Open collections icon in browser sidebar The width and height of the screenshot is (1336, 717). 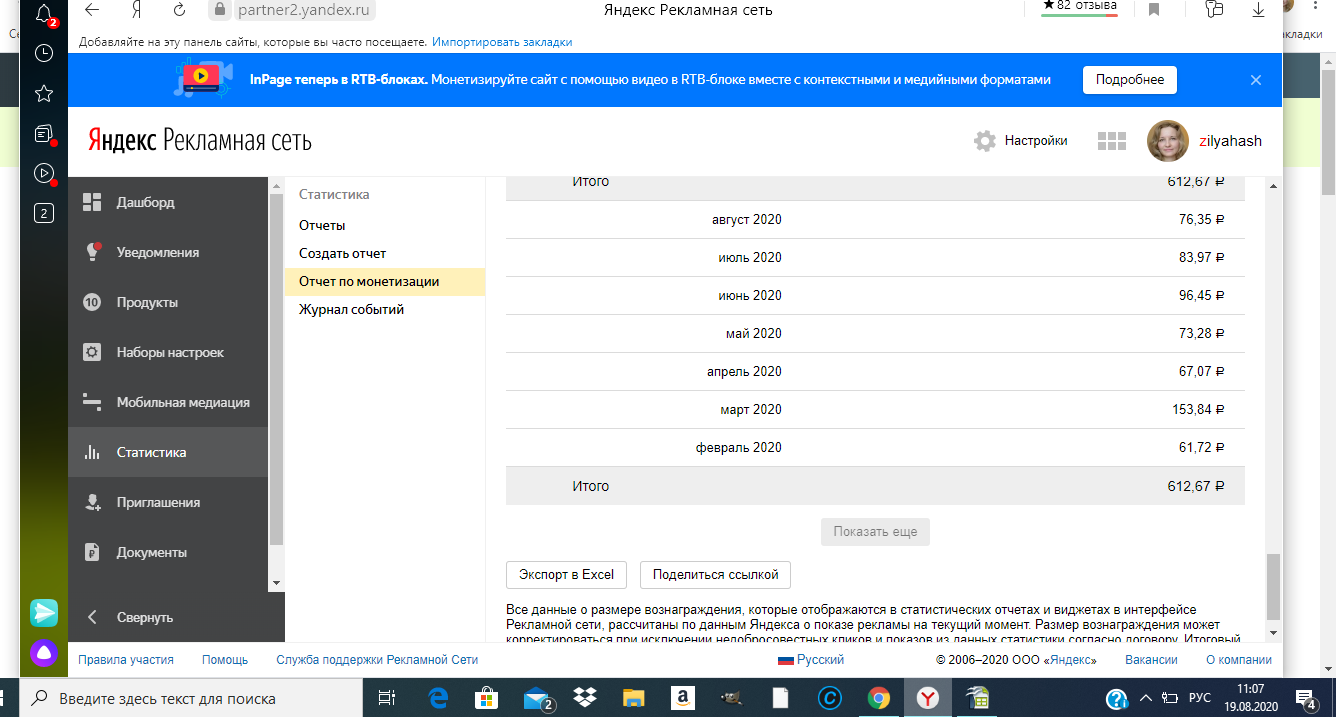click(x=44, y=133)
